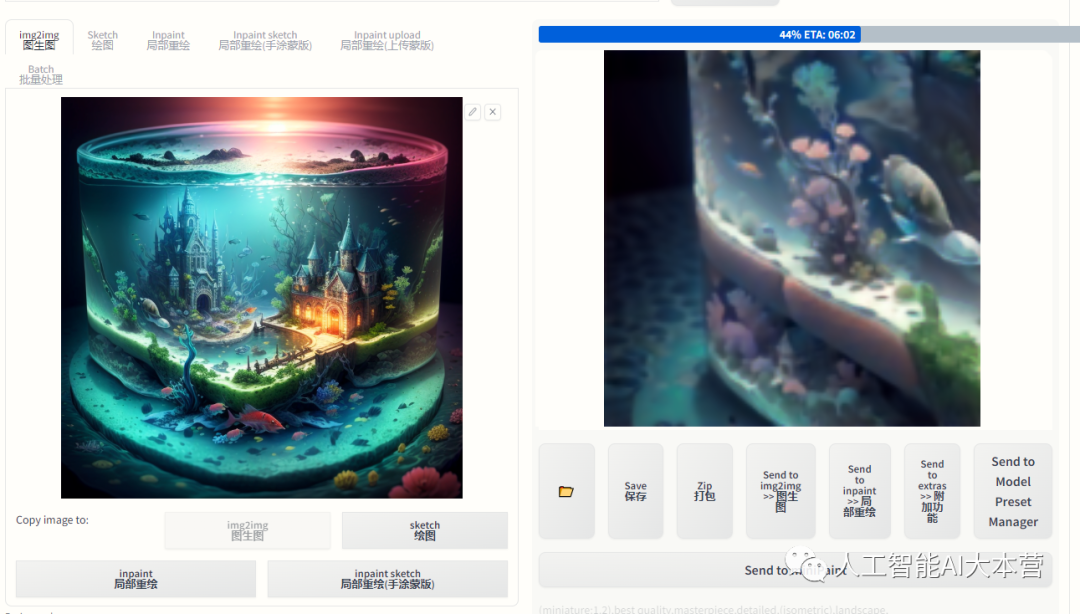This screenshot has width=1080, height=614.
Task: Send the result to extras
Action: (932, 491)
